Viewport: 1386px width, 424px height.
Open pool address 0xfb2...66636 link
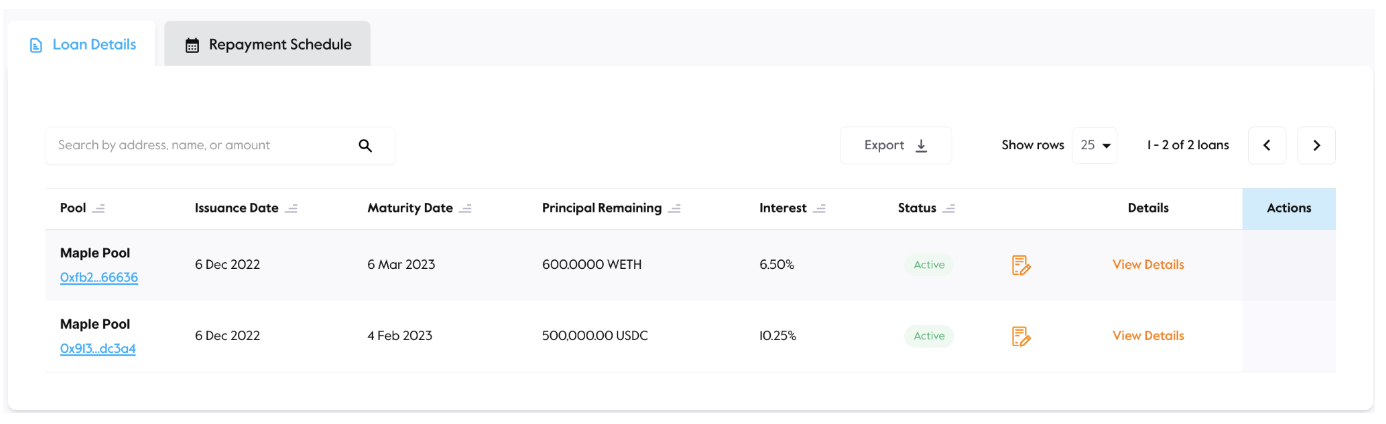[99, 278]
